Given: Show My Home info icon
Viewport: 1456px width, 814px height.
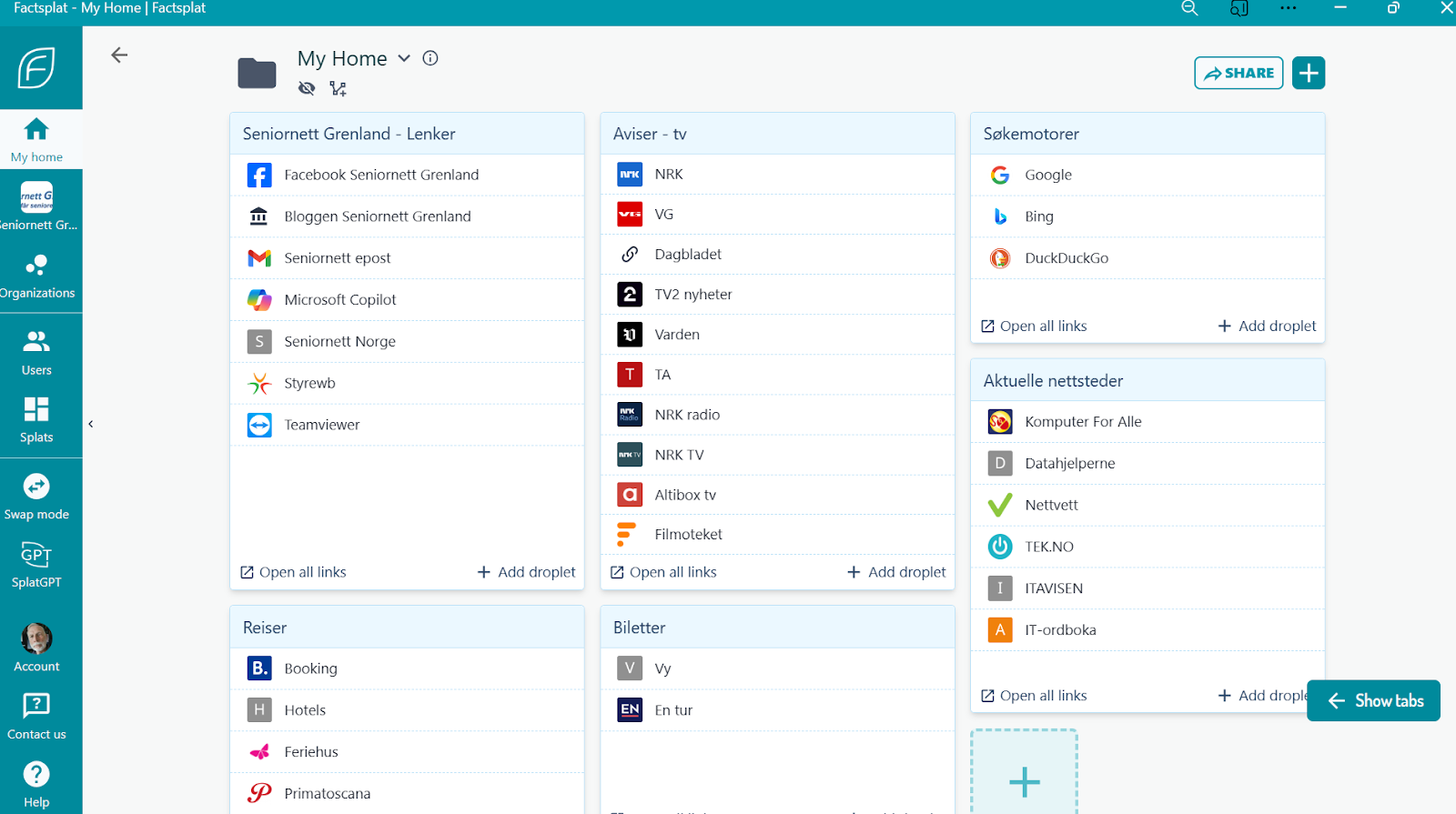Looking at the screenshot, I should pos(430,58).
